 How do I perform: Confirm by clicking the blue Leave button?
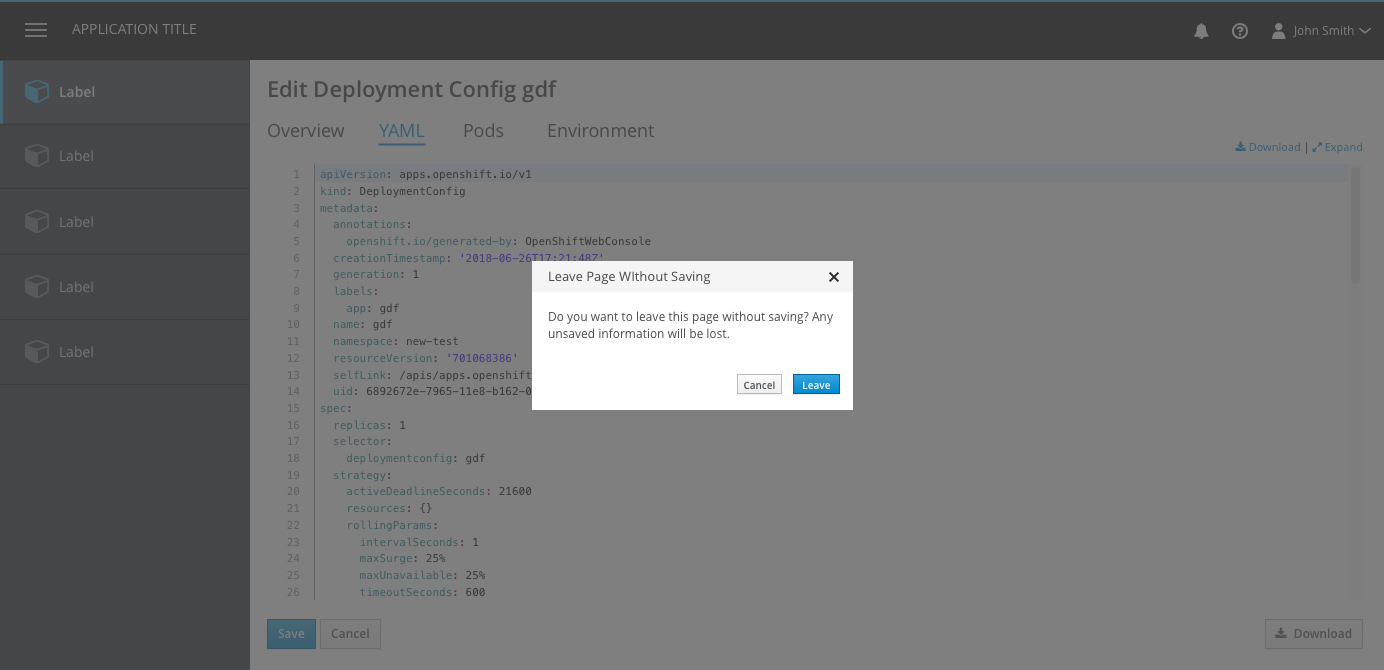pyautogui.click(x=816, y=385)
